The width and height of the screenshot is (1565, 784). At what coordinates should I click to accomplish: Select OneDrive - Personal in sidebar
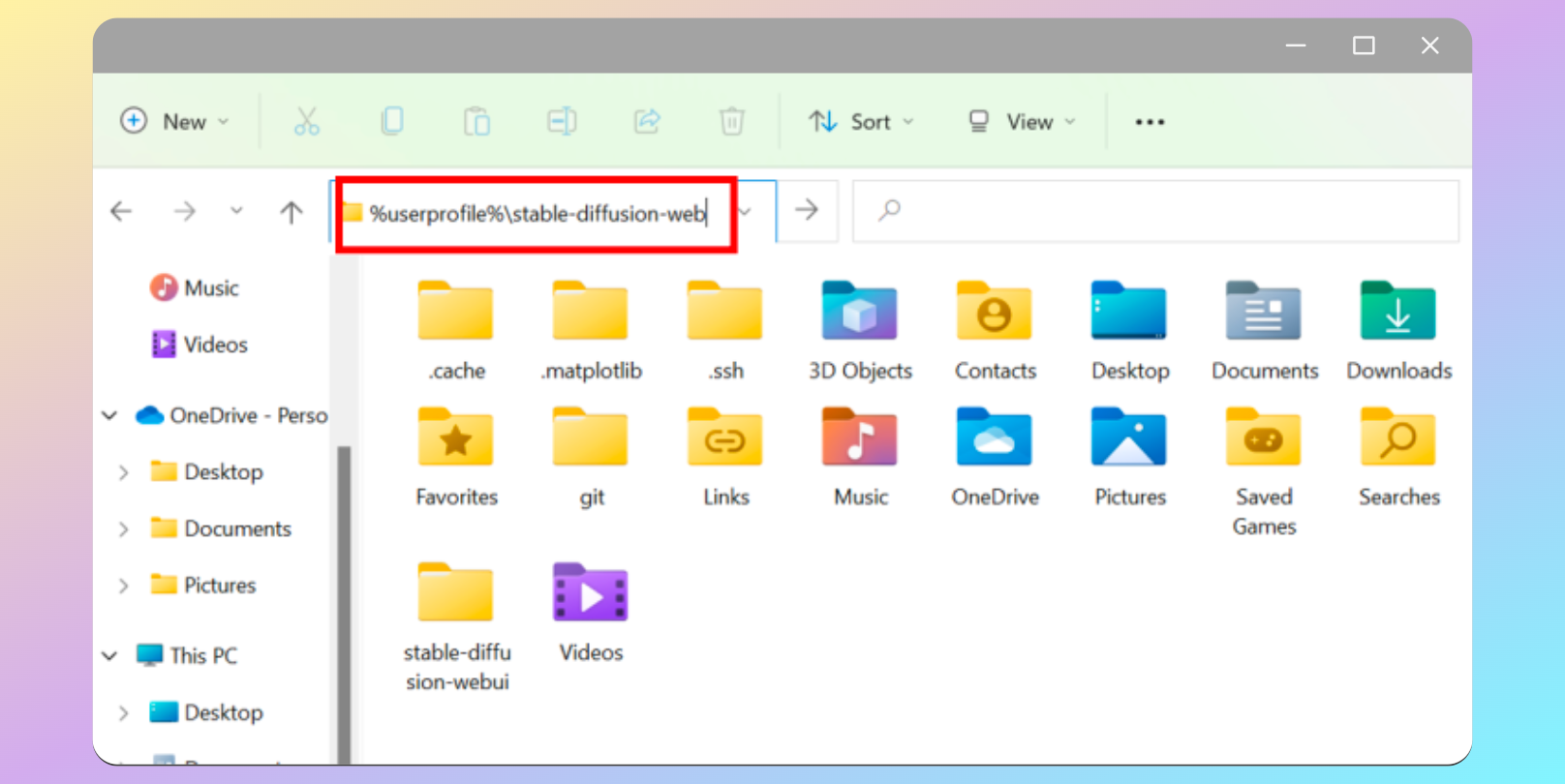point(231,415)
